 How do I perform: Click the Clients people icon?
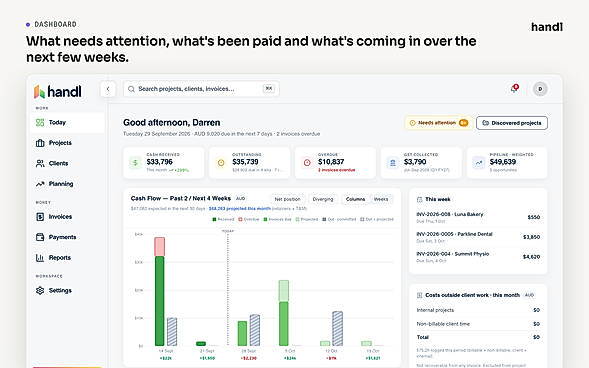40,163
